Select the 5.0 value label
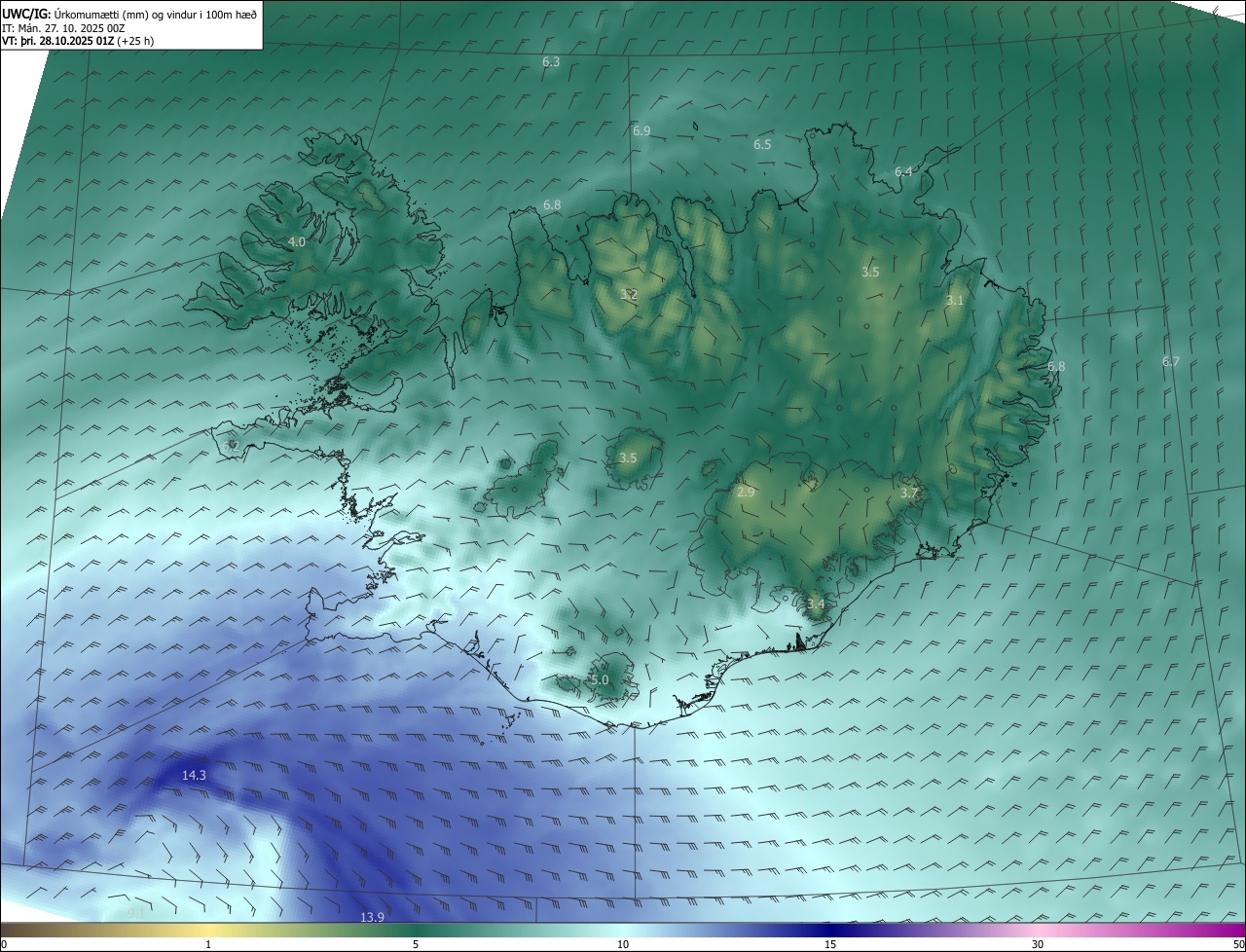This screenshot has width=1246, height=952. click(600, 680)
